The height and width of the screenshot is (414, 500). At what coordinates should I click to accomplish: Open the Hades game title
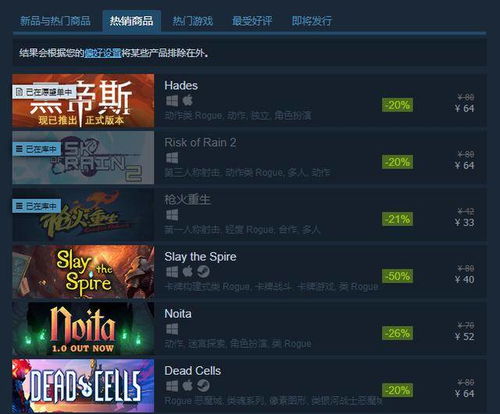(x=181, y=86)
